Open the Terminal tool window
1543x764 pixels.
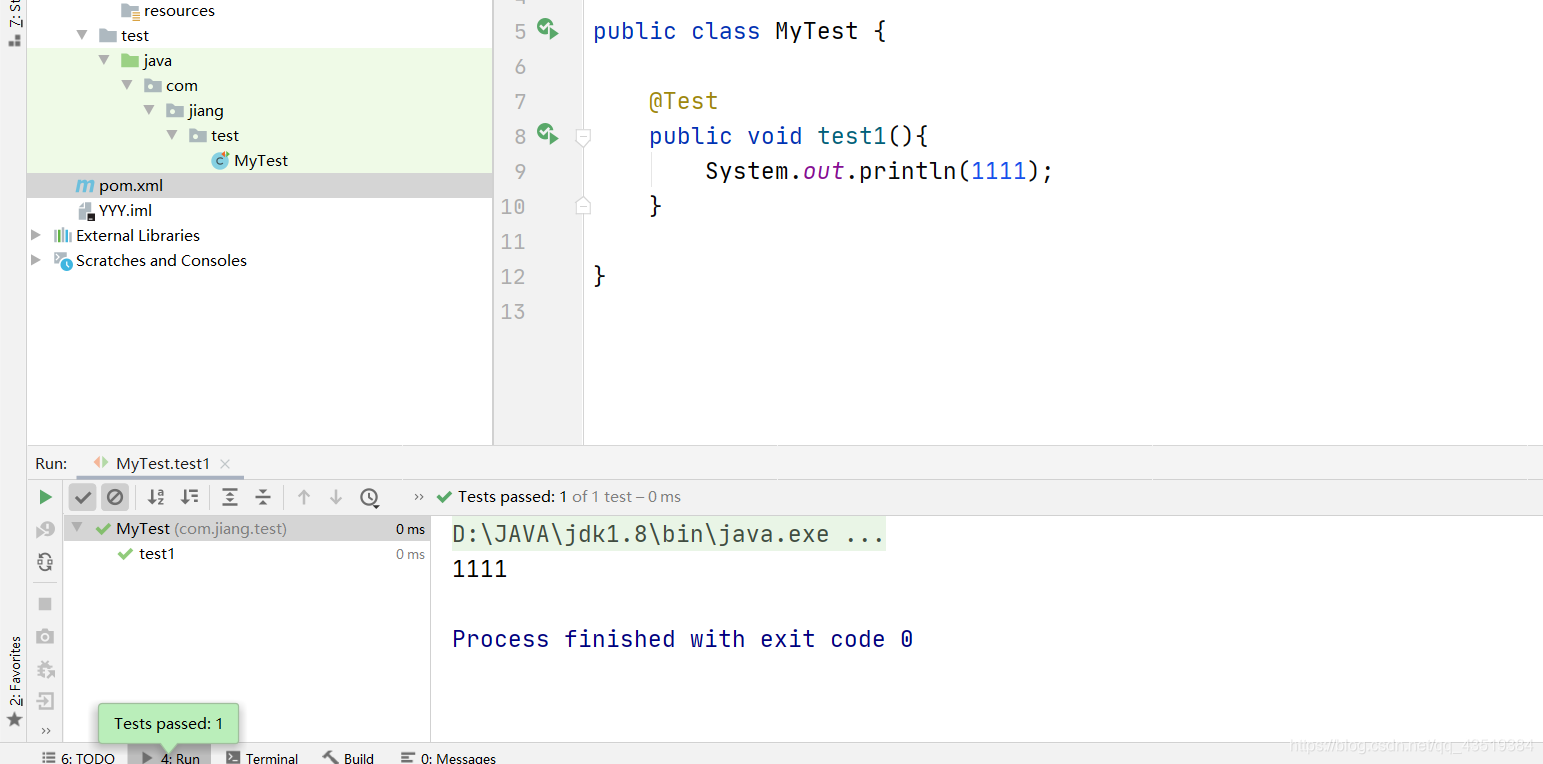pos(262,758)
